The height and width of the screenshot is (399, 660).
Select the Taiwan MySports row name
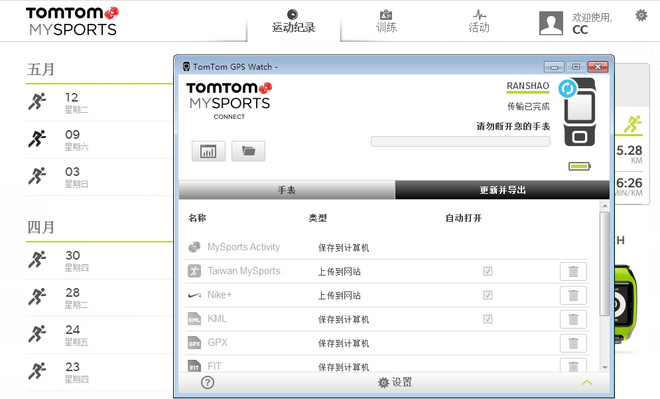coord(244,271)
